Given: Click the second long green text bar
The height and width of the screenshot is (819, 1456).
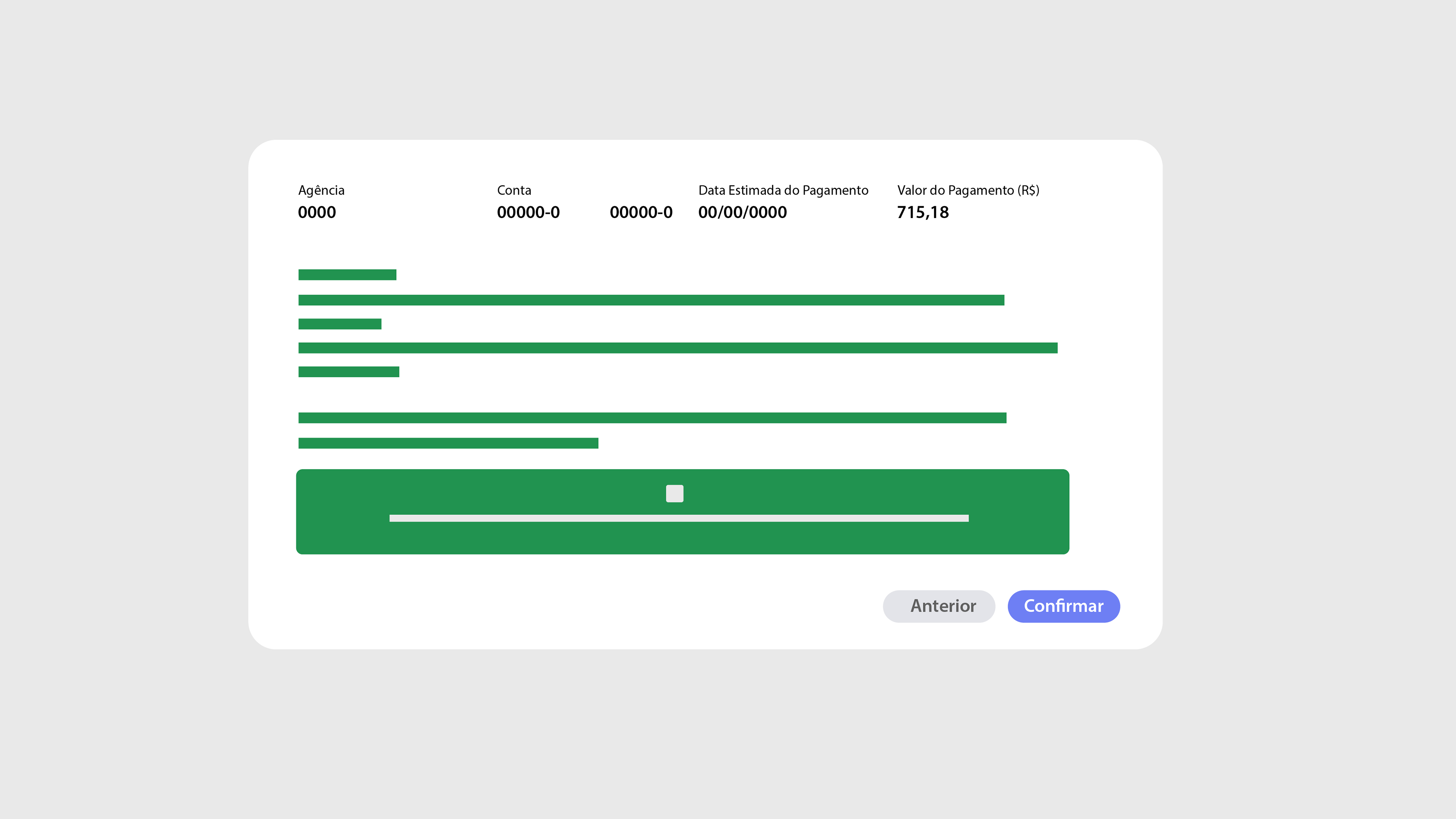Looking at the screenshot, I should pos(651,300).
